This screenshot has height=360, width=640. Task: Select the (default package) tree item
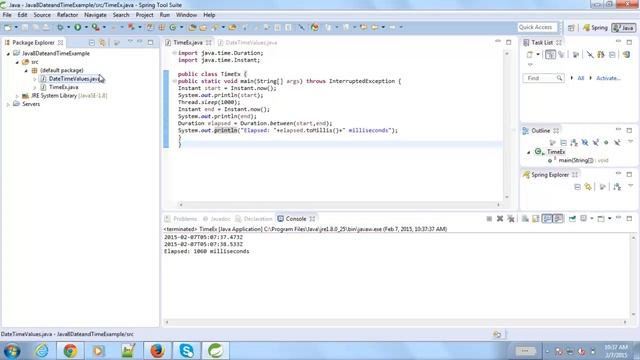(x=62, y=70)
